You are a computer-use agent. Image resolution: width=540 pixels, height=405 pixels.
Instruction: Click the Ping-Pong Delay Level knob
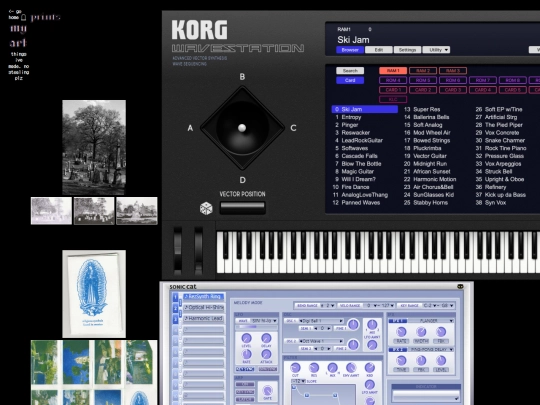point(441,361)
